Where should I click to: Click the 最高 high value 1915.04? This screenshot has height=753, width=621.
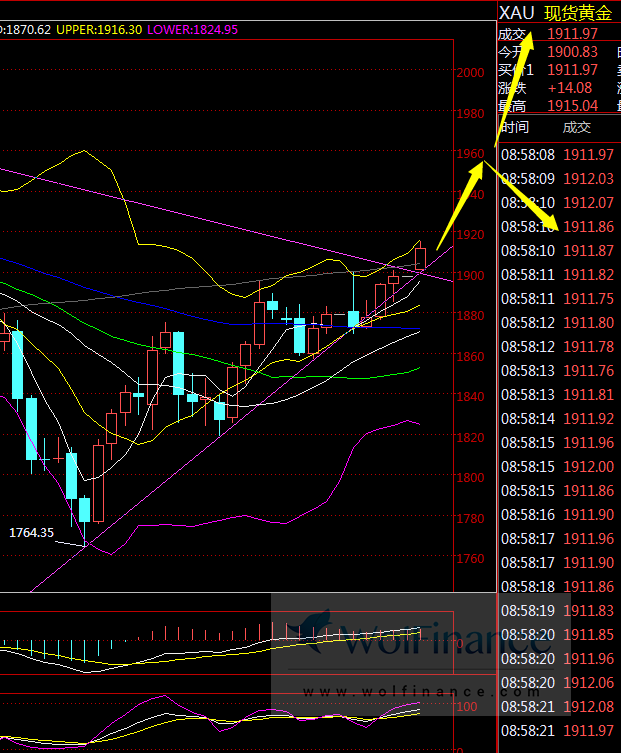(572, 106)
